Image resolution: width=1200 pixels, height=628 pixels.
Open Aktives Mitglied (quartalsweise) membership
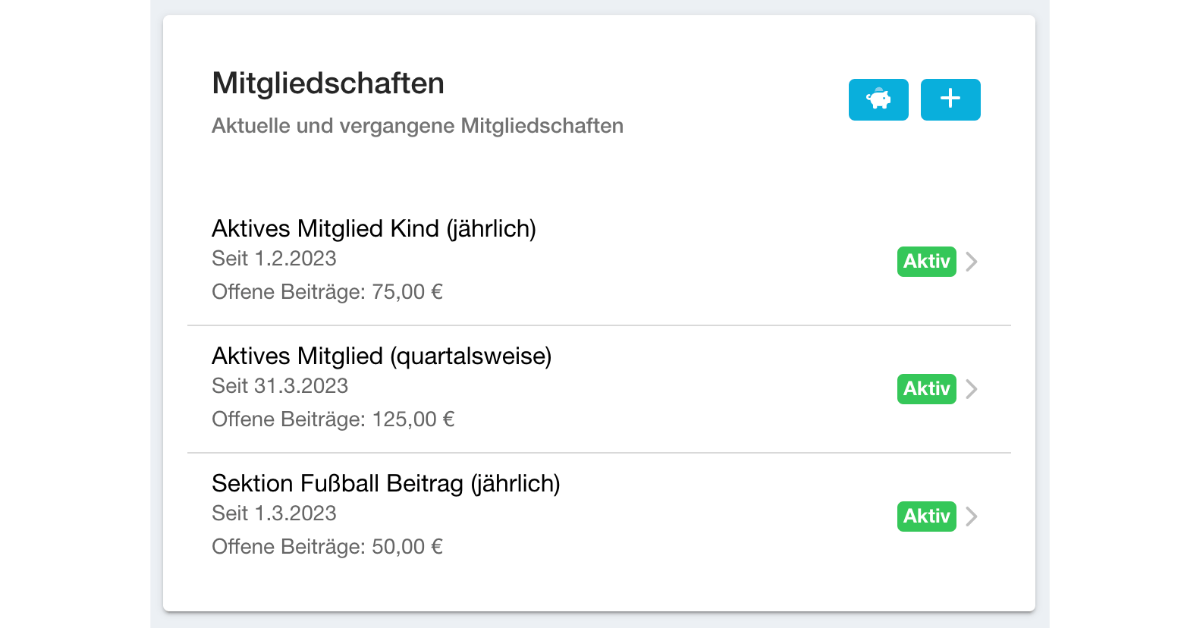(599, 389)
